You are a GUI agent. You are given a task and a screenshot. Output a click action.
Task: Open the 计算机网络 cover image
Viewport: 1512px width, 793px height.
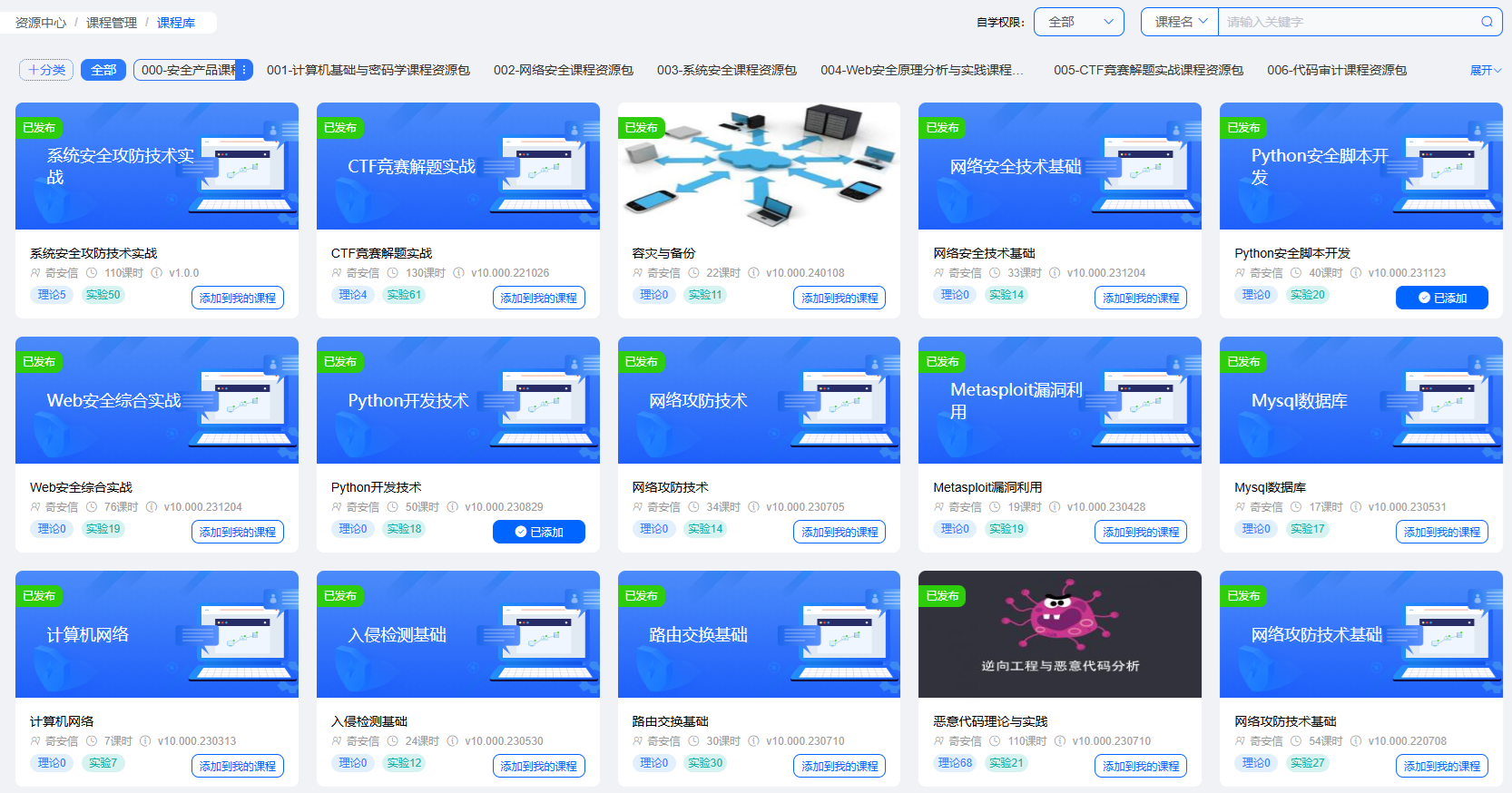point(157,634)
